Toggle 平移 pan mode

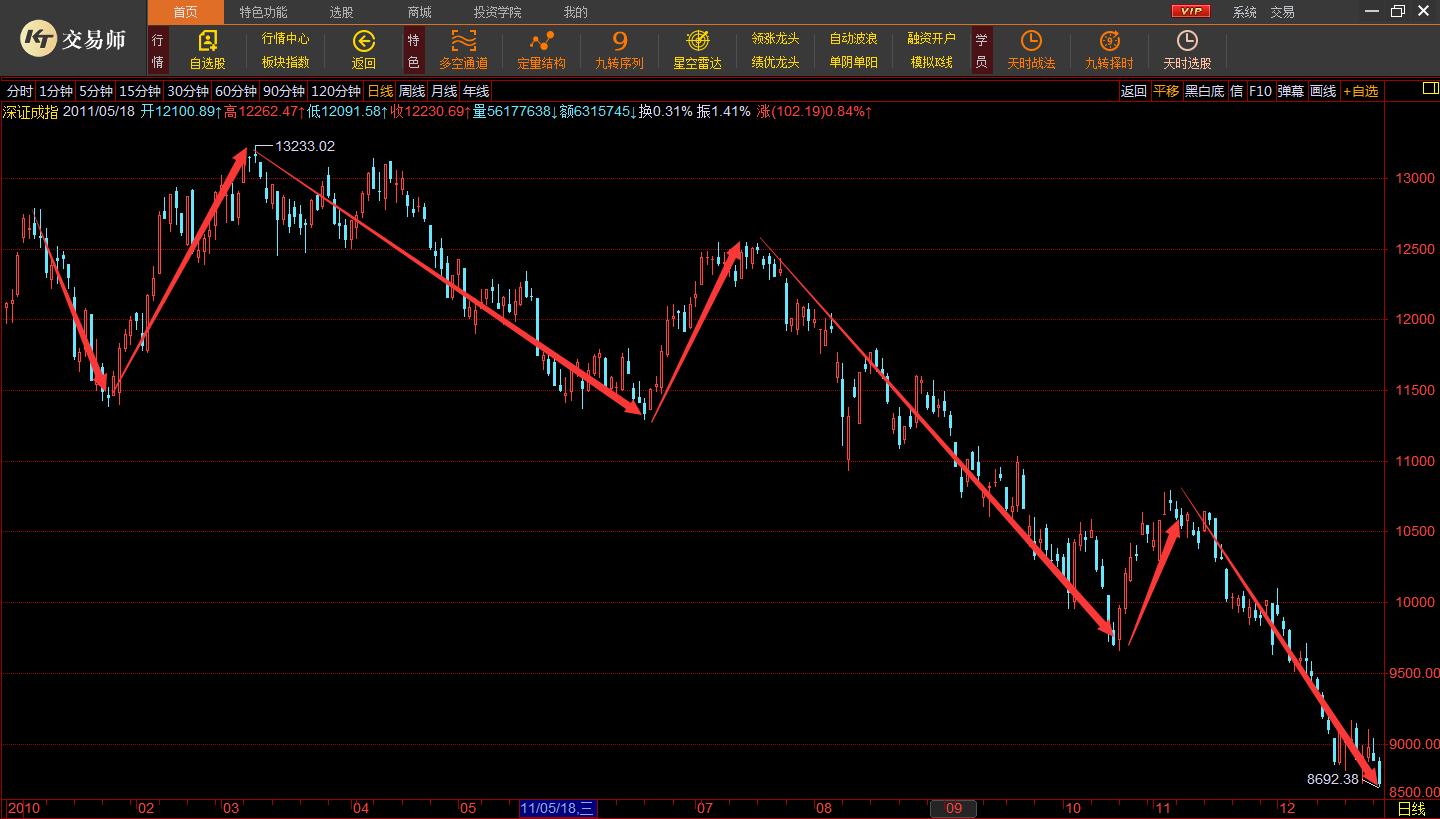pos(1166,91)
